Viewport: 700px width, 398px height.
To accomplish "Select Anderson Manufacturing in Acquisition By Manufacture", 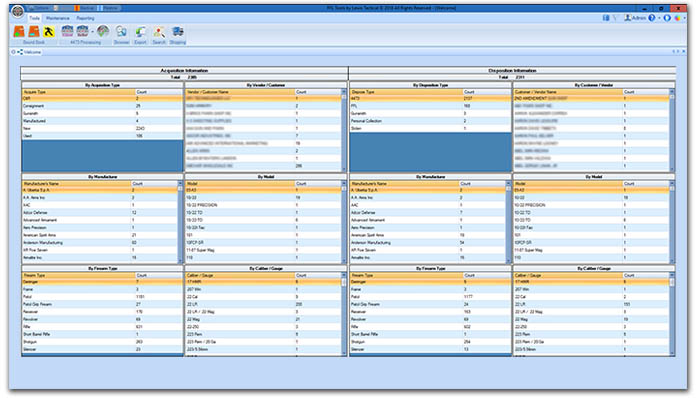I will (x=100, y=243).
